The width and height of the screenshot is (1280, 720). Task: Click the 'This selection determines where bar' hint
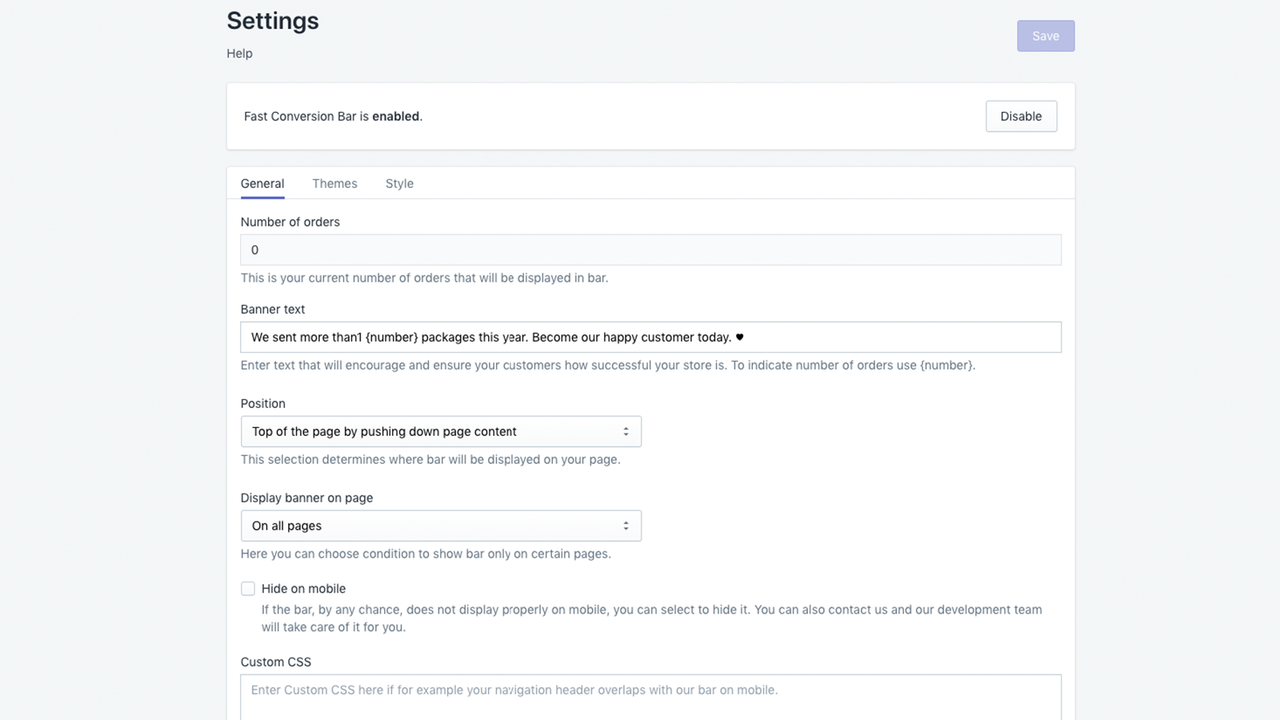click(430, 459)
